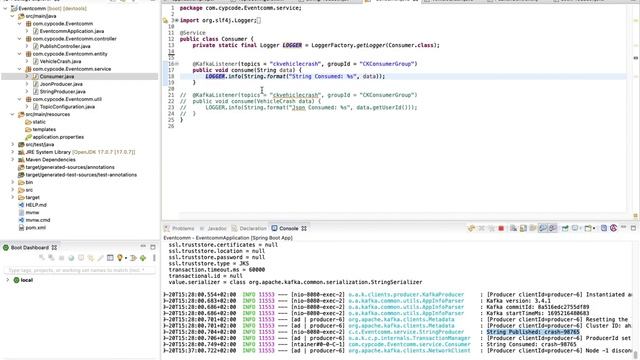Image resolution: width=640 pixels, height=360 pixels.
Task: Switch to the Javadoc tab
Action: 213,228
